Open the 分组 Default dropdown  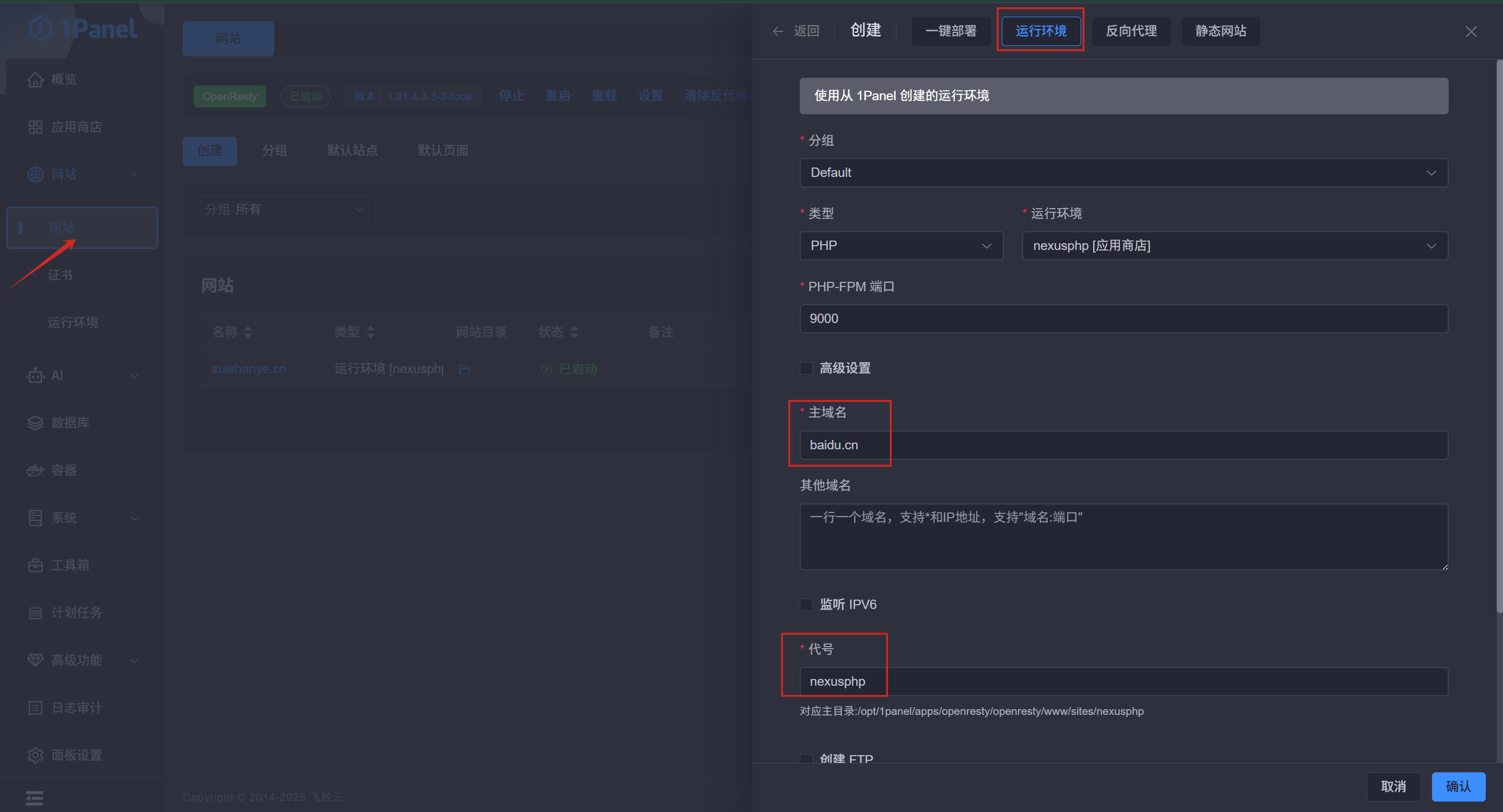(1123, 173)
